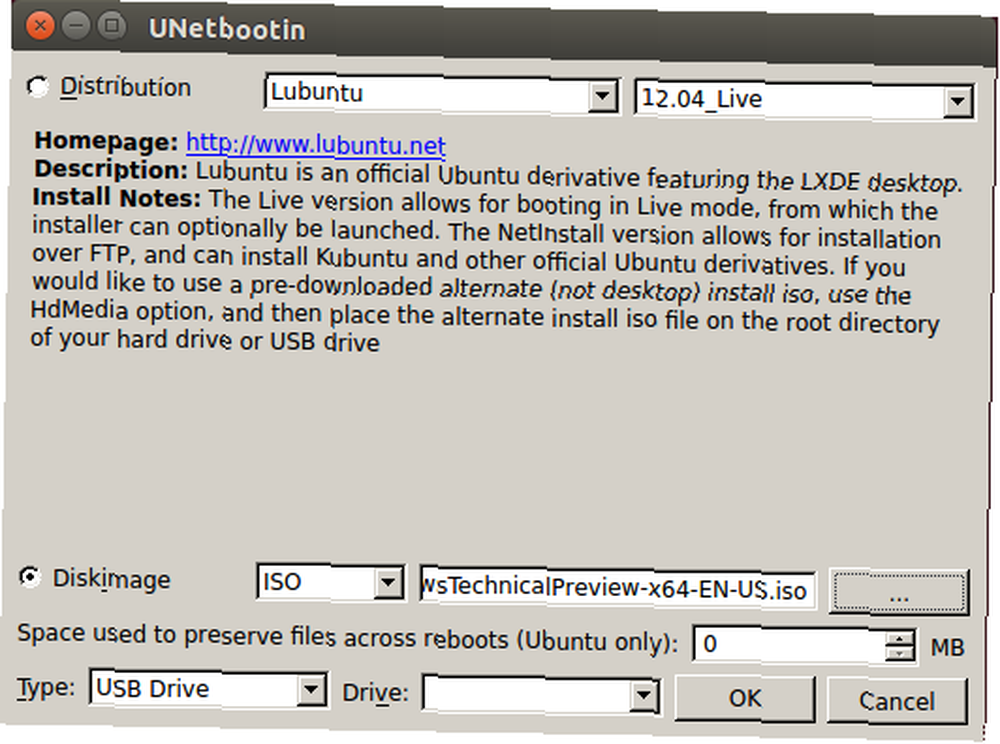This screenshot has width=1000, height=744.
Task: Click the 'Homepage:' label
Action: click(106, 140)
